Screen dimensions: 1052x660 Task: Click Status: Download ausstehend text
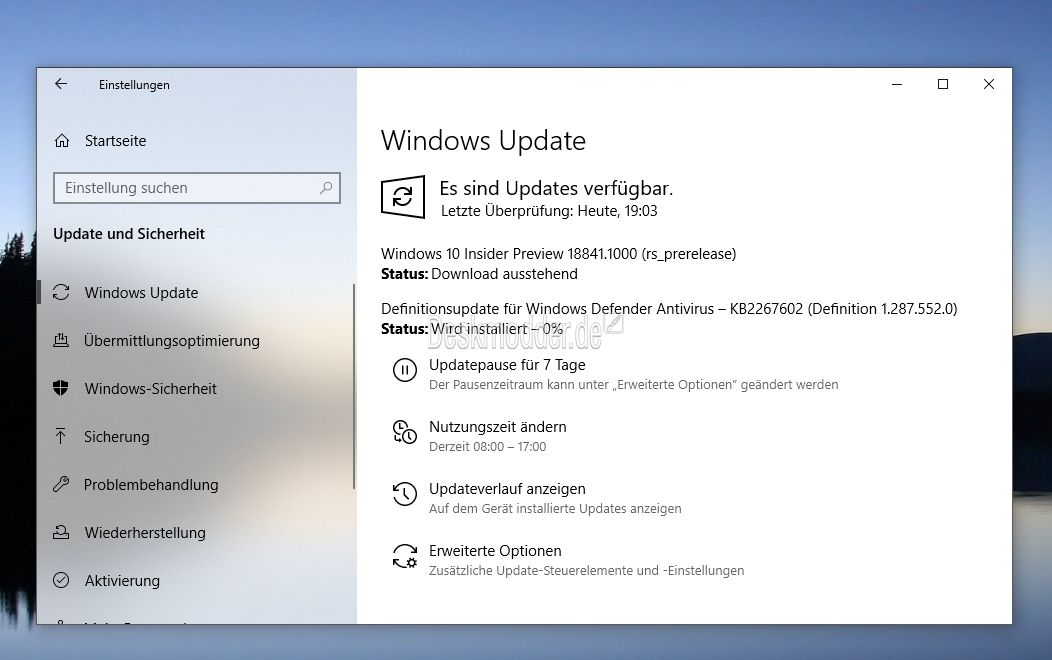coord(479,274)
